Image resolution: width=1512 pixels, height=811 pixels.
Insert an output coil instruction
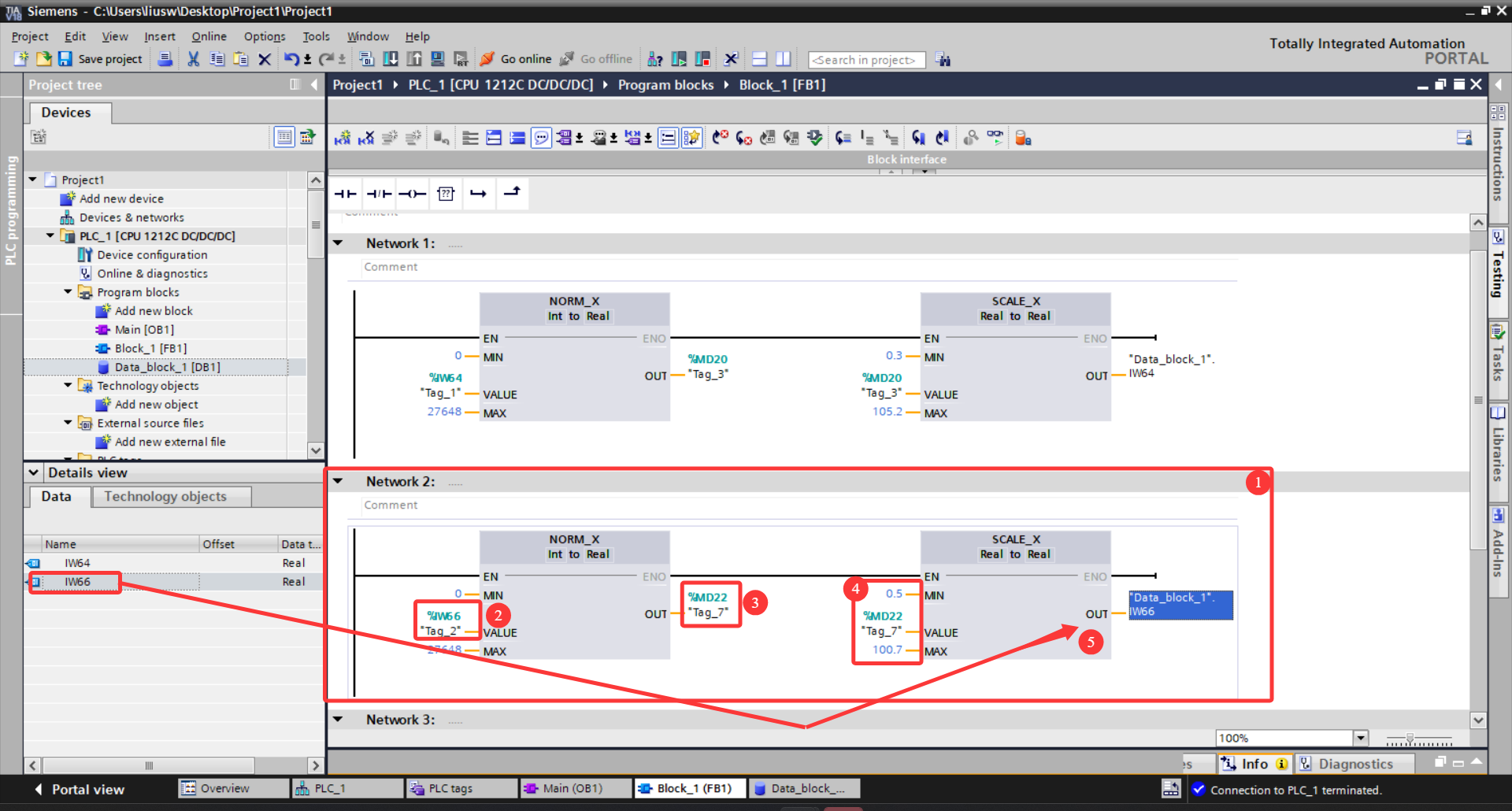tap(412, 194)
